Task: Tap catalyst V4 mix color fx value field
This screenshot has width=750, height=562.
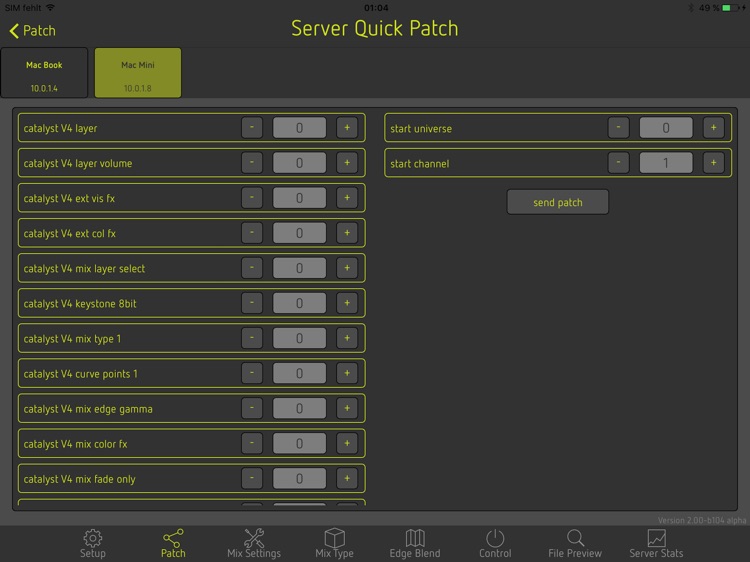Action: click(299, 443)
